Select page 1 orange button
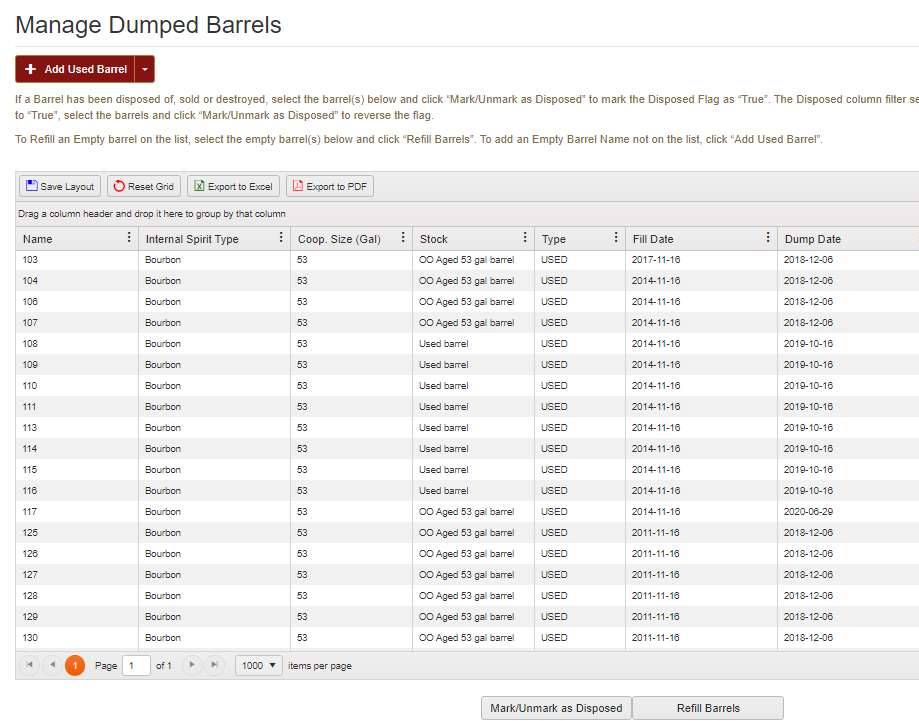The height and width of the screenshot is (721, 919). [x=75, y=665]
